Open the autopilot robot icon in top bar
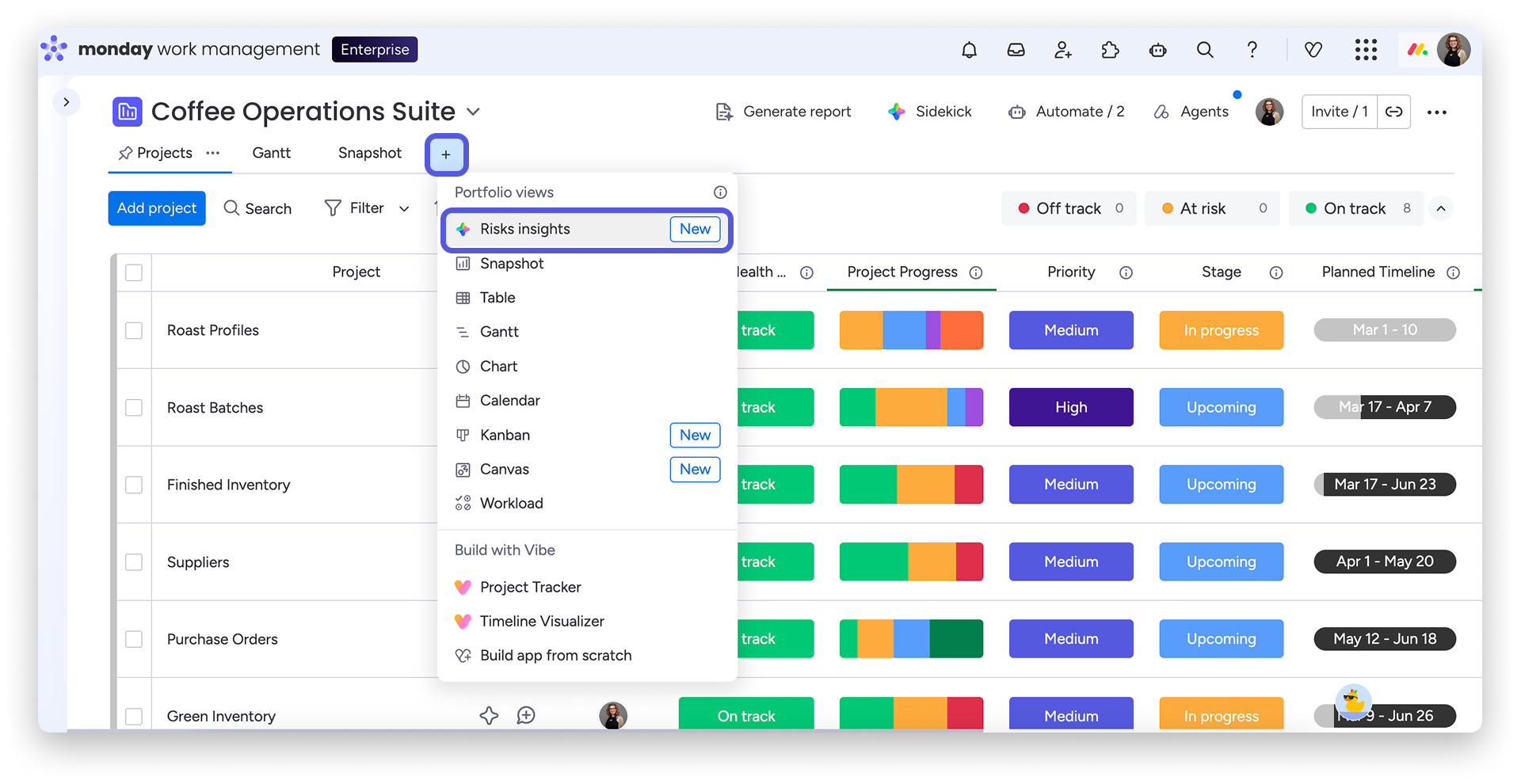Screen dimensions: 1521x784 [1157, 50]
